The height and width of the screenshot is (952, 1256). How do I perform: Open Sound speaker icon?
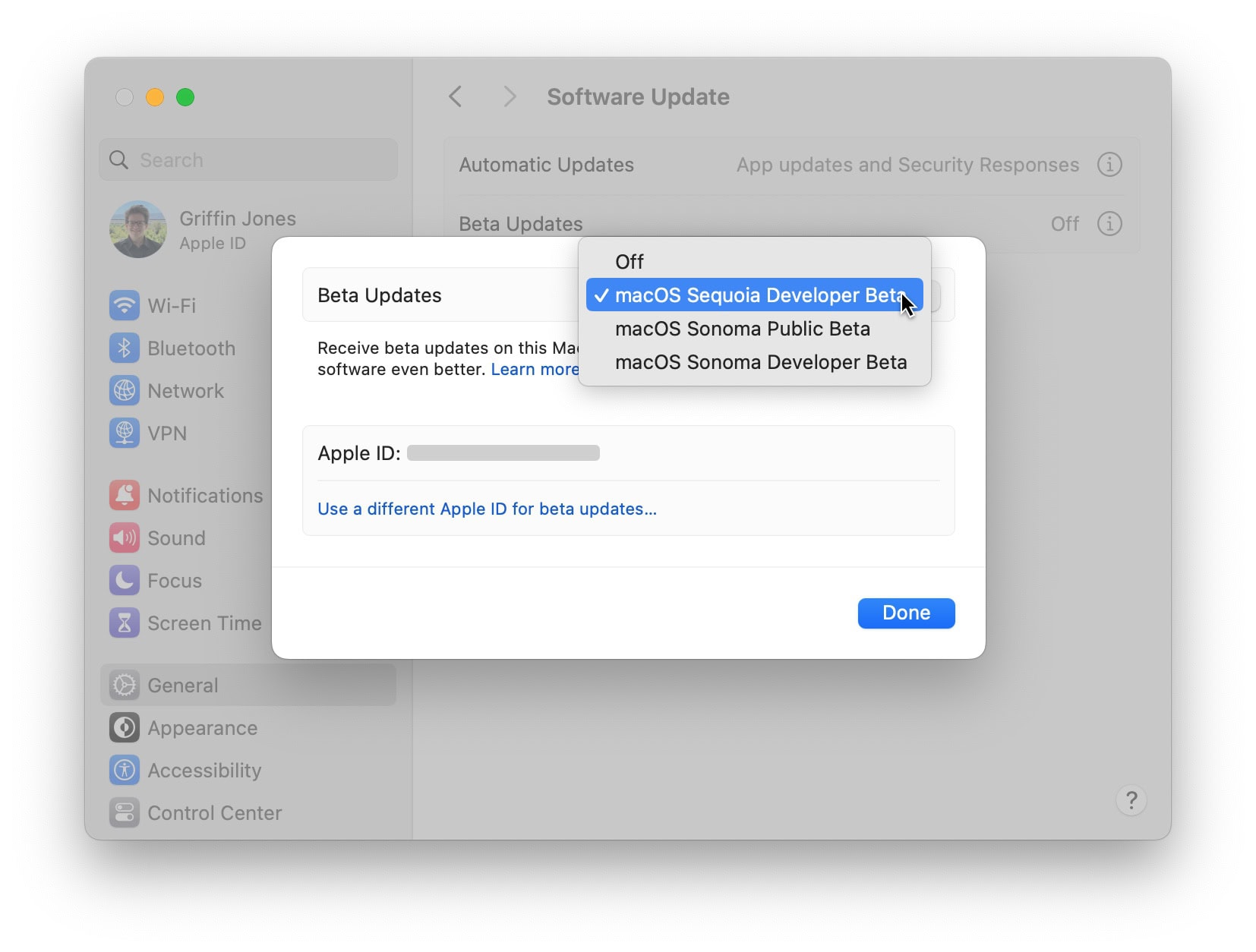pos(125,538)
